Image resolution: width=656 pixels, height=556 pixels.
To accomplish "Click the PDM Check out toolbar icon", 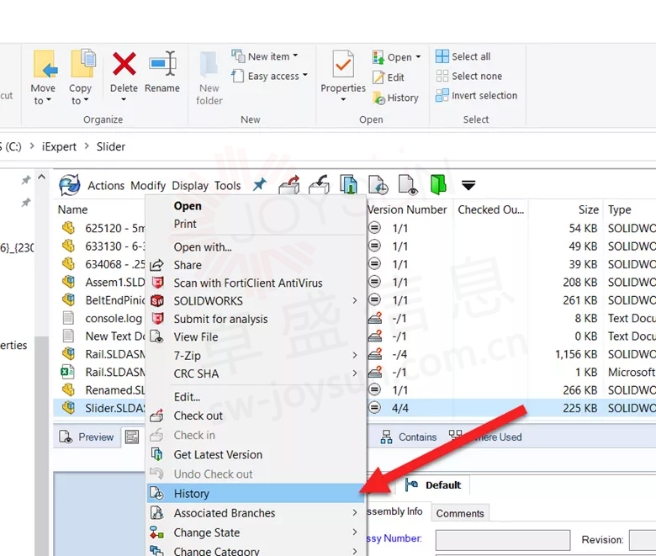I will [x=290, y=184].
